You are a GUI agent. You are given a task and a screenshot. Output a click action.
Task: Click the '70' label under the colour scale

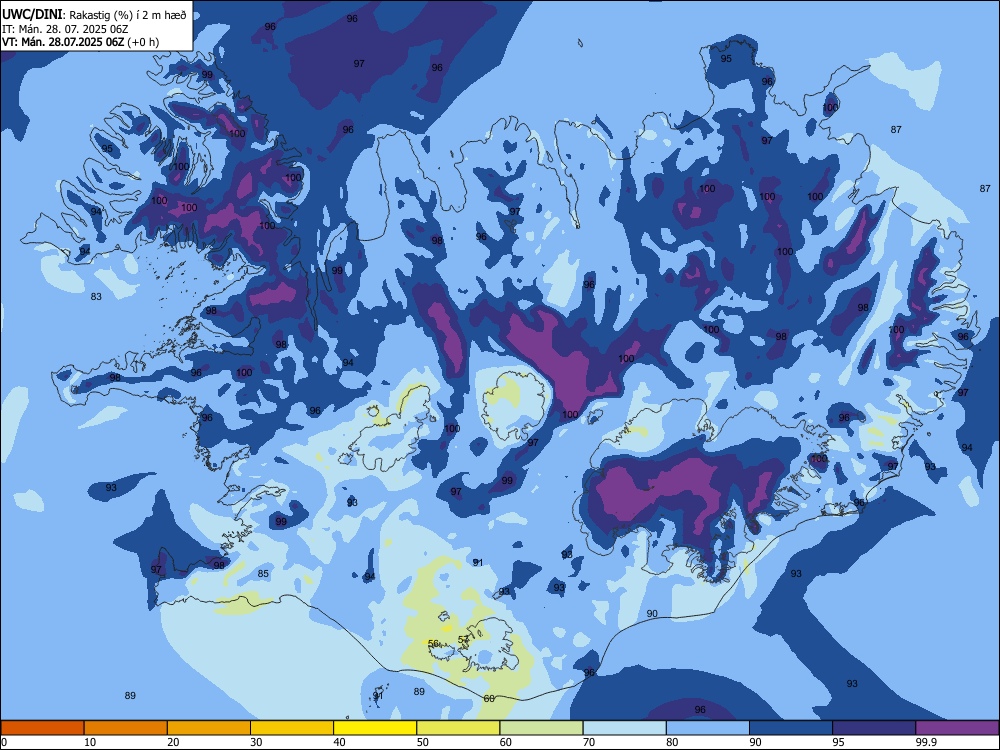pyautogui.click(x=589, y=742)
